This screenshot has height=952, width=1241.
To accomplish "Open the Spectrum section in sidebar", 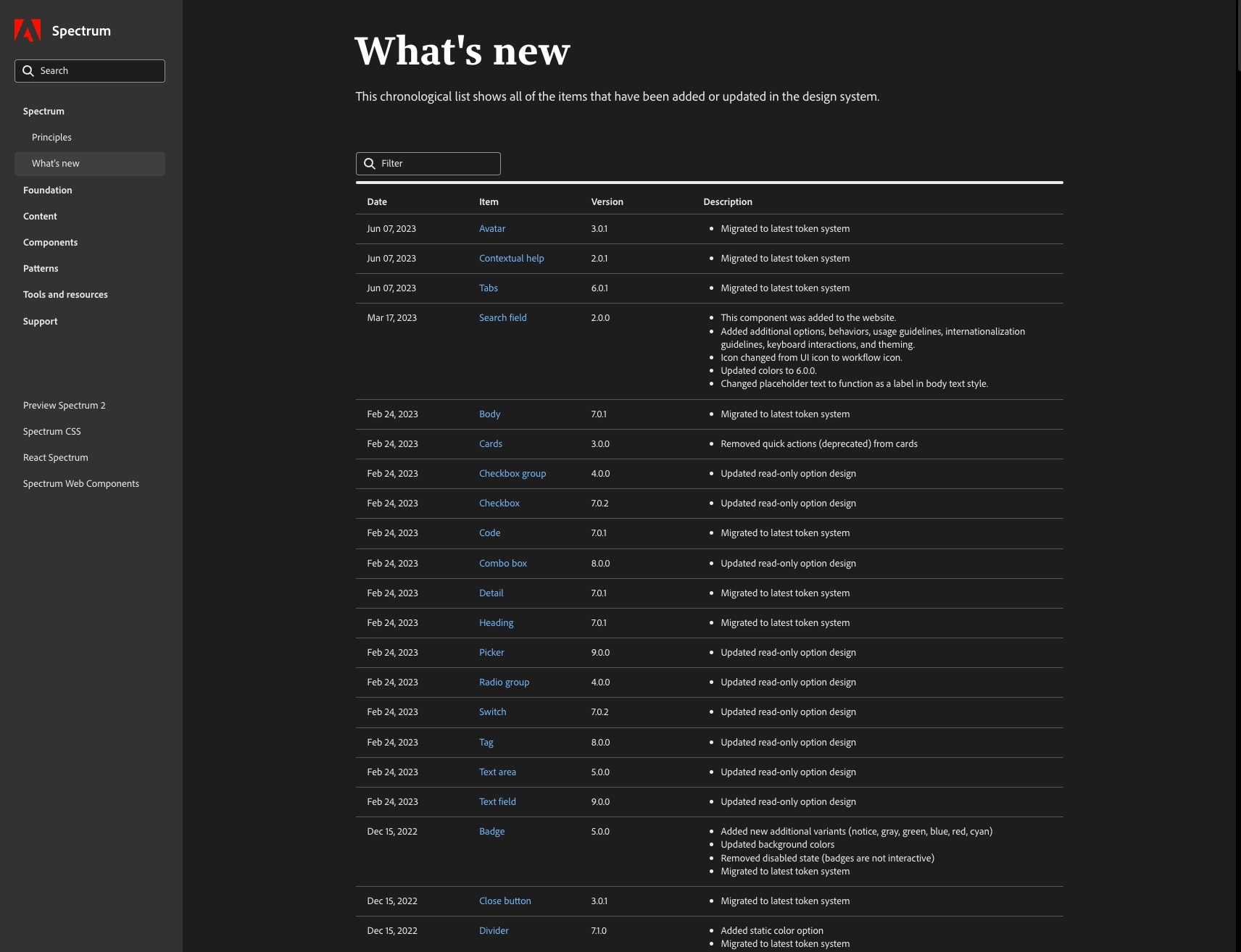I will coord(43,112).
